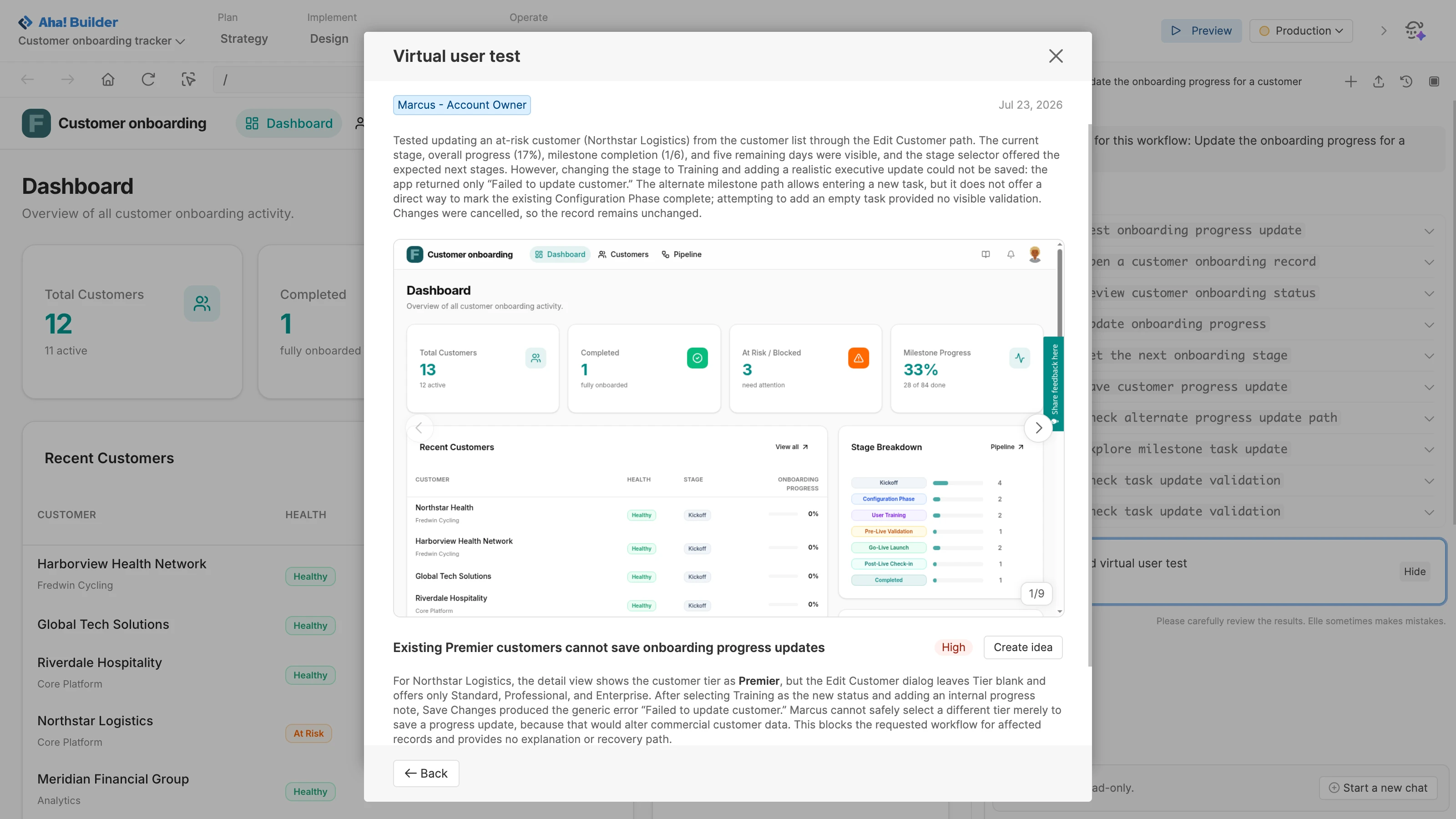Click the Share feedback here side tab
This screenshot has width=1456, height=819.
point(1054,384)
